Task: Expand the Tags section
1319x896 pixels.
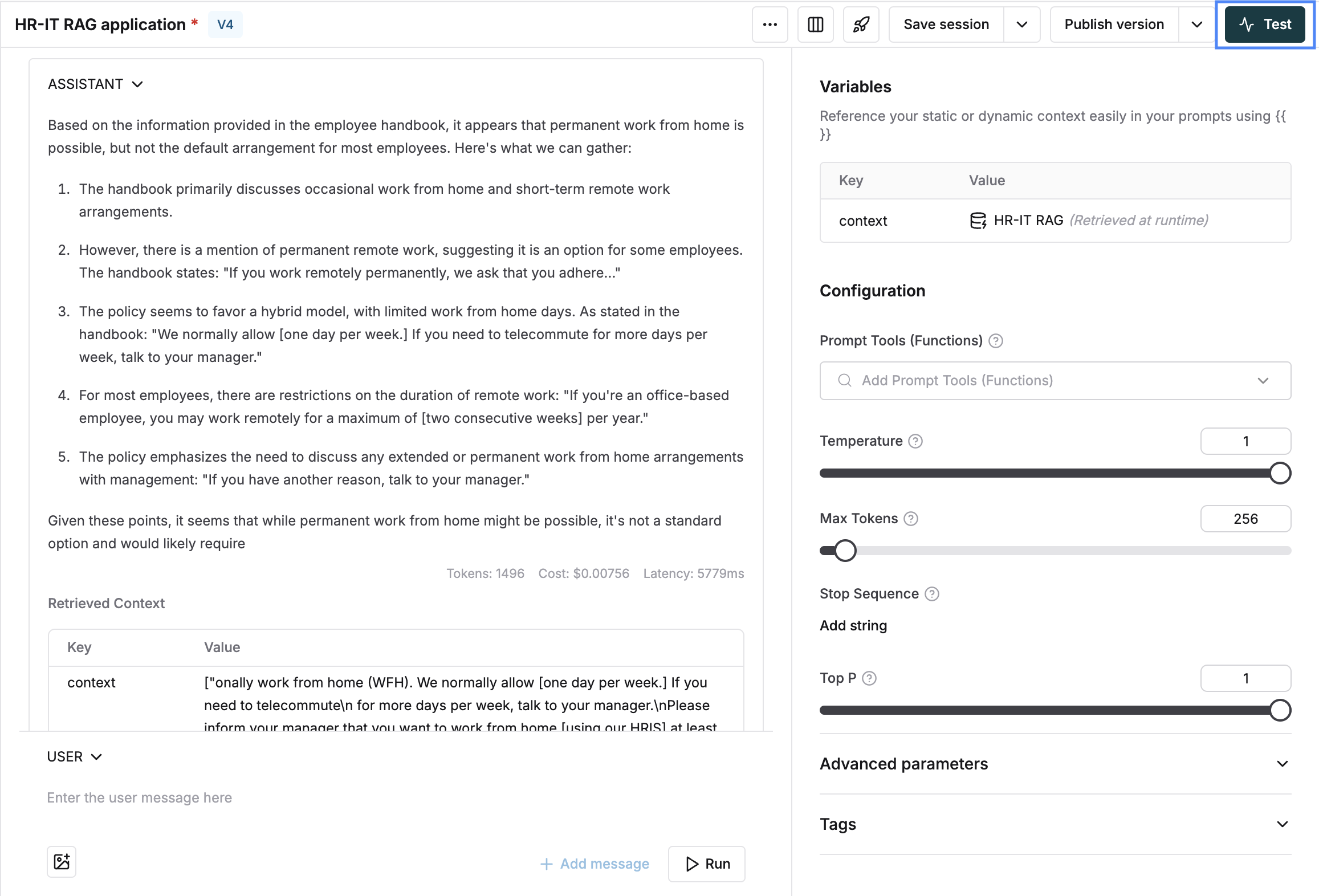Action: (x=1281, y=824)
